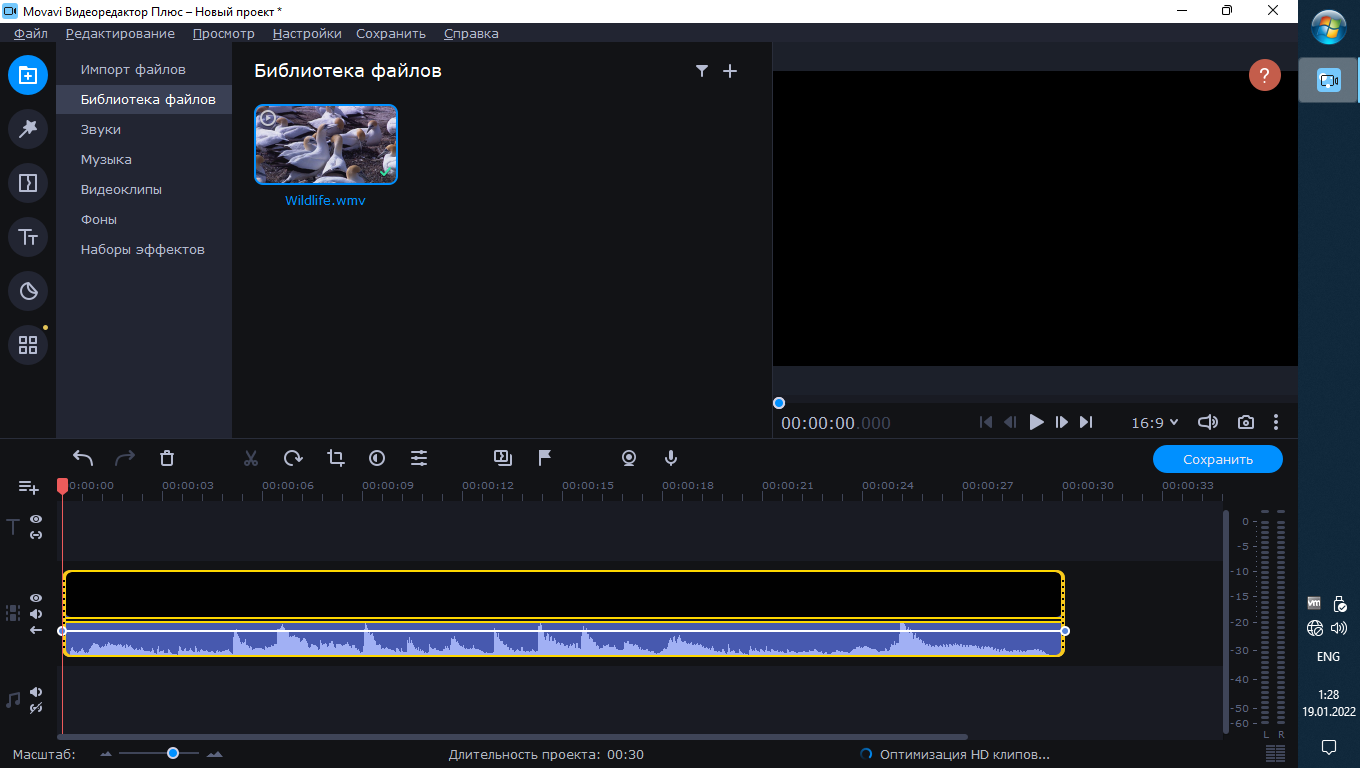Click the rotate clip icon
The width and height of the screenshot is (1360, 768).
293,458
